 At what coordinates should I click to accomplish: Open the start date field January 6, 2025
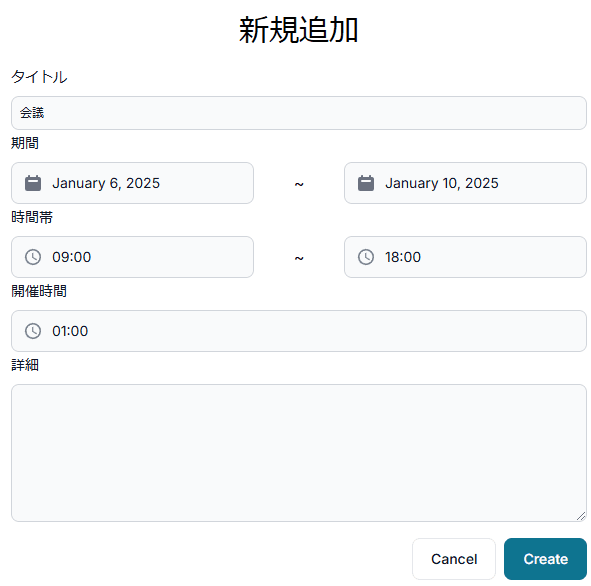click(132, 183)
